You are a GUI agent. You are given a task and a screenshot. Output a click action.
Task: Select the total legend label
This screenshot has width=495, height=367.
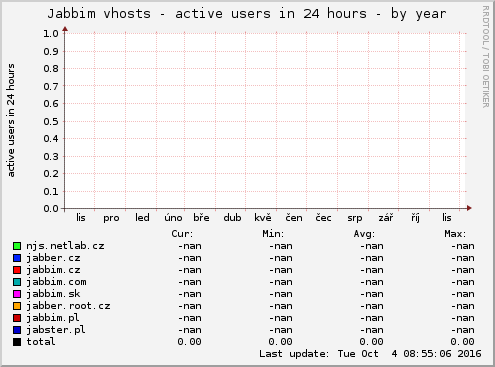pyautogui.click(x=41, y=342)
